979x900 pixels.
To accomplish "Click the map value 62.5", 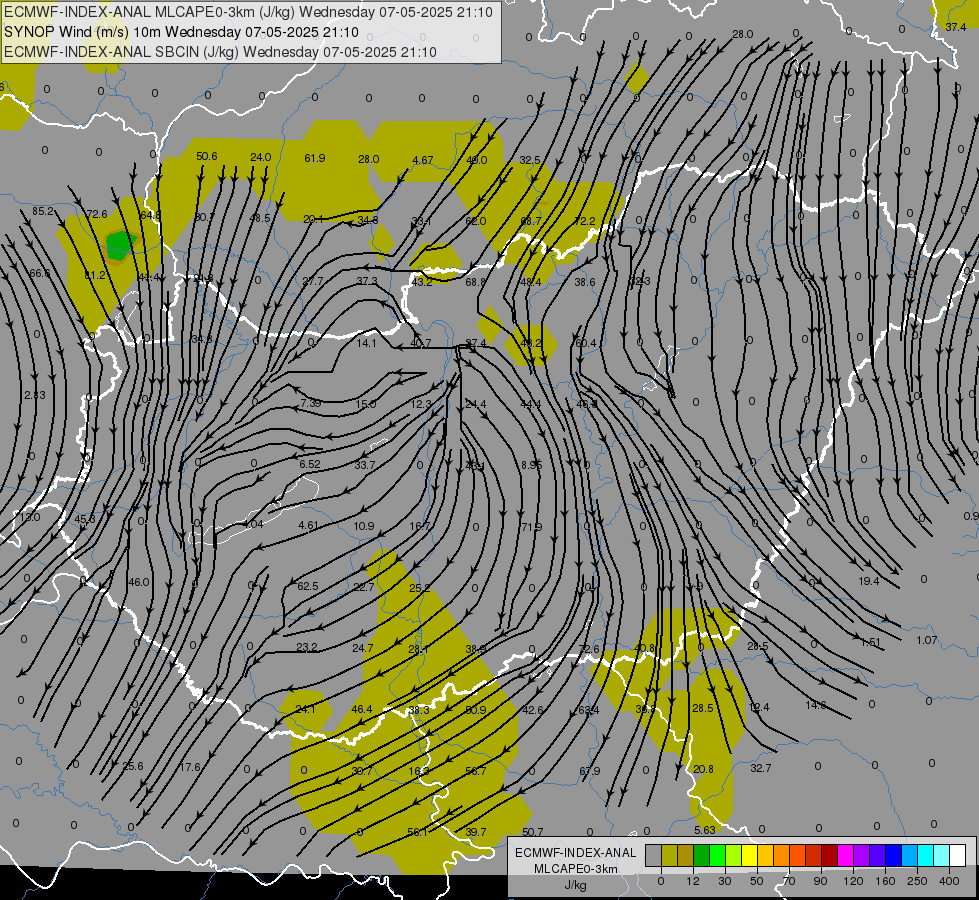I will 308,586.
